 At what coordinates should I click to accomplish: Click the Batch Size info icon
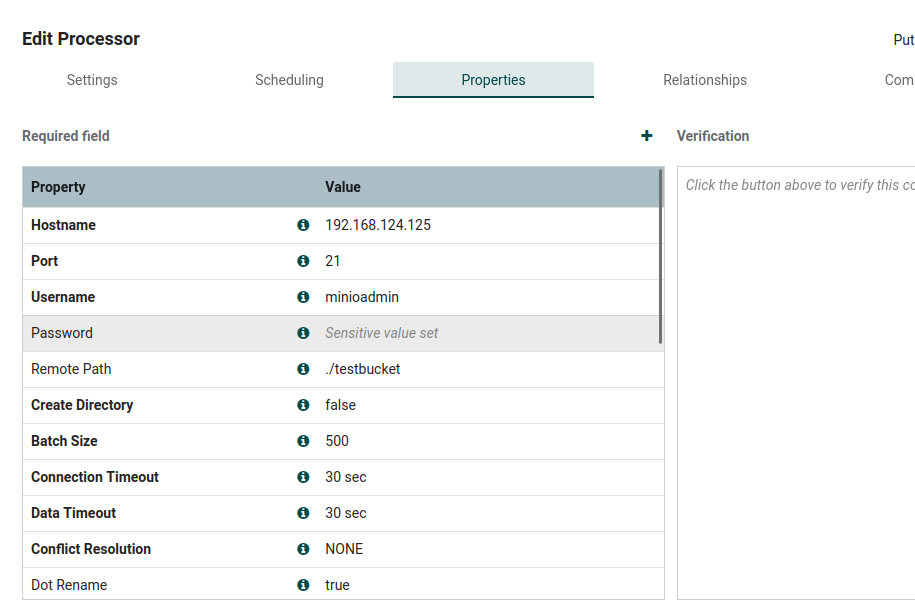click(x=303, y=441)
